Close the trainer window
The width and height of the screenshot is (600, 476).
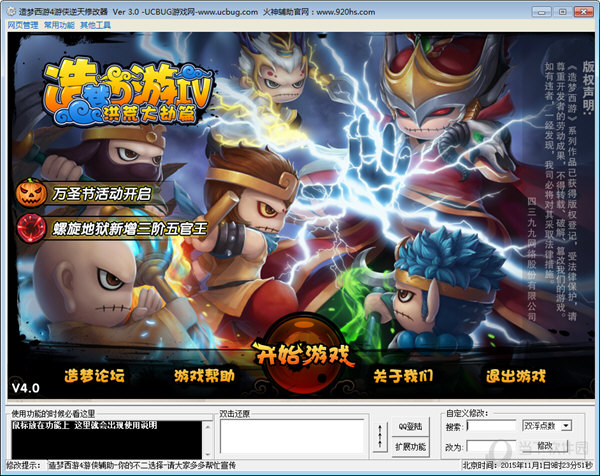coord(583,12)
